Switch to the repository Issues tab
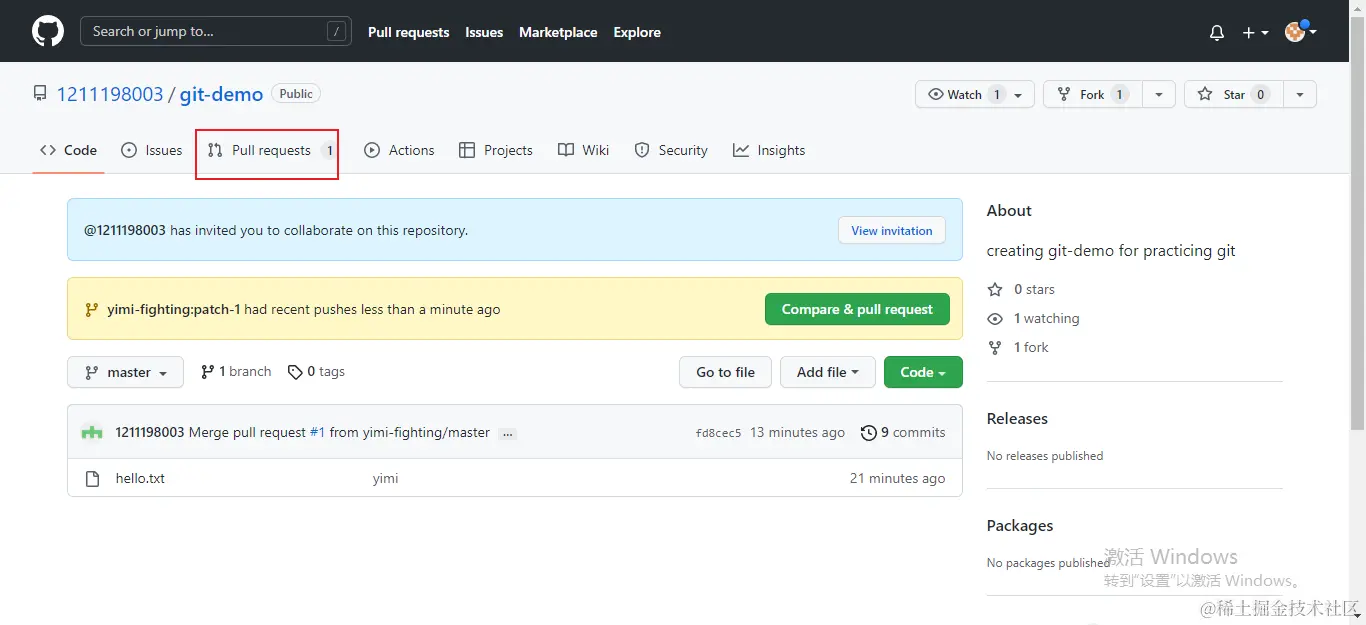 [152, 150]
